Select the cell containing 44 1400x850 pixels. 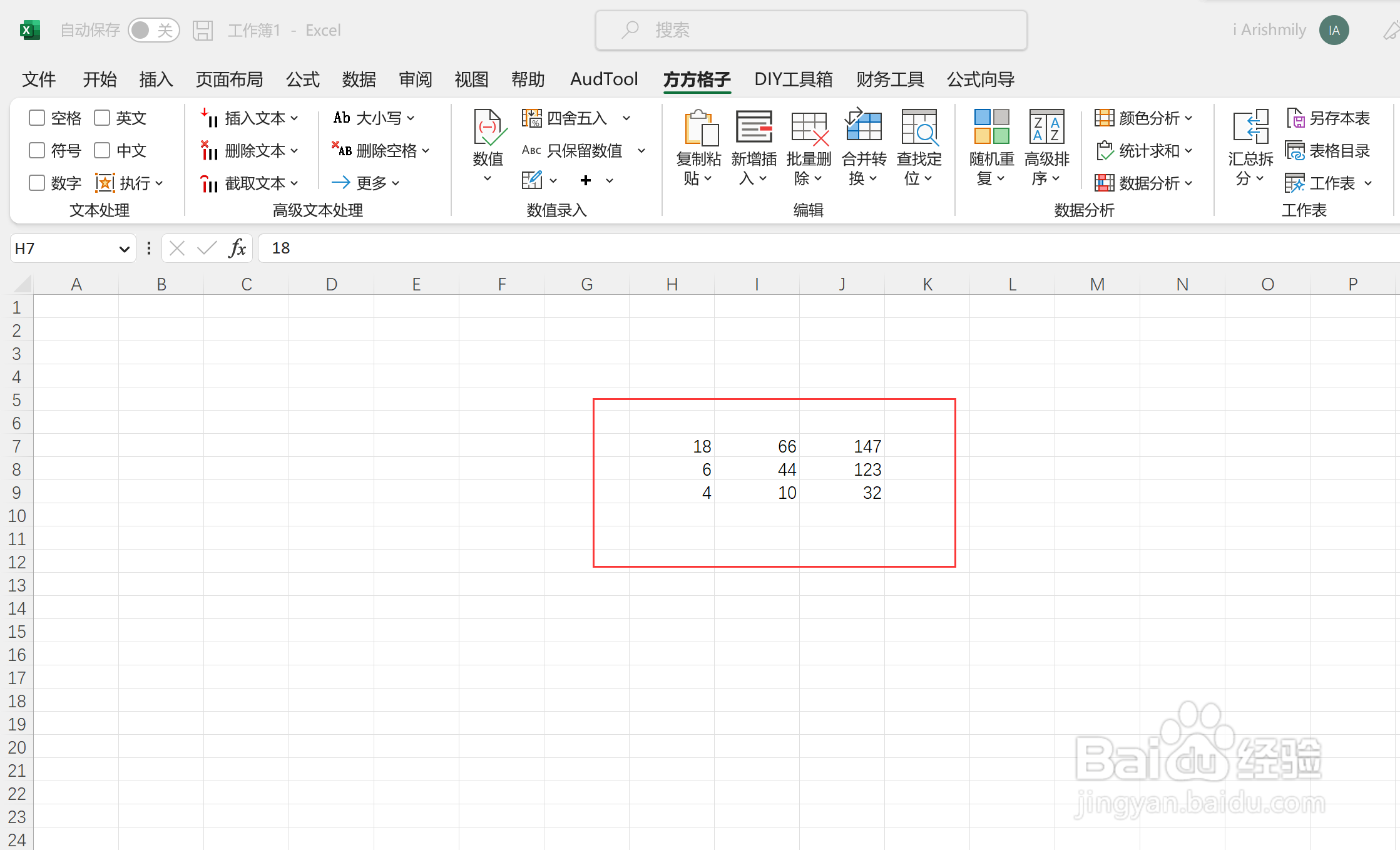click(757, 469)
